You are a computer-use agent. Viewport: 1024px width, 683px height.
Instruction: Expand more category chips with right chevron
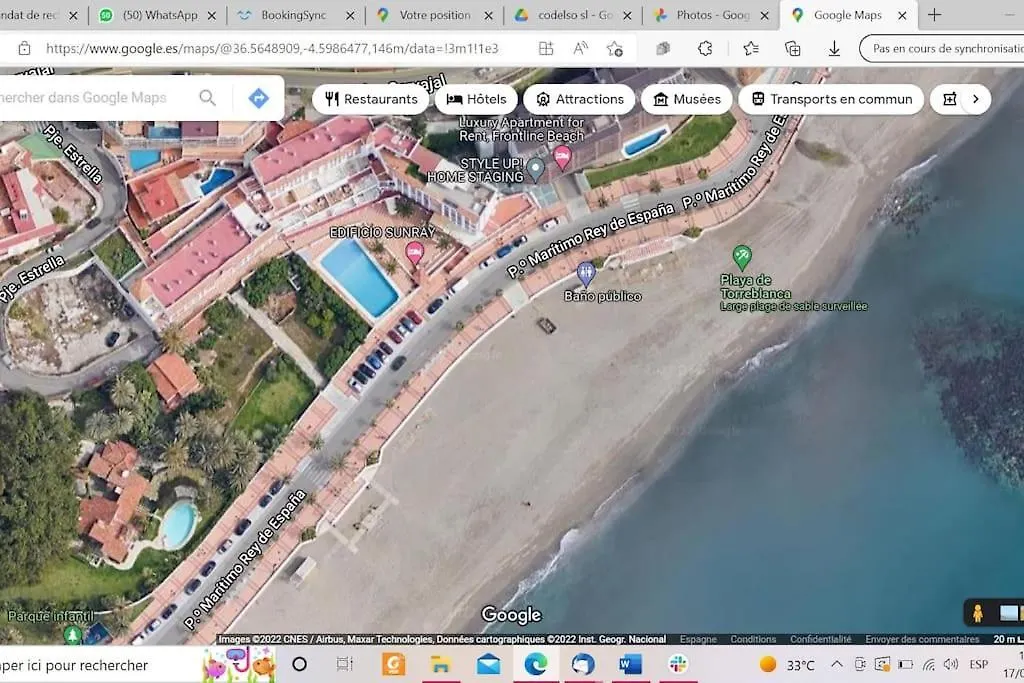point(976,99)
